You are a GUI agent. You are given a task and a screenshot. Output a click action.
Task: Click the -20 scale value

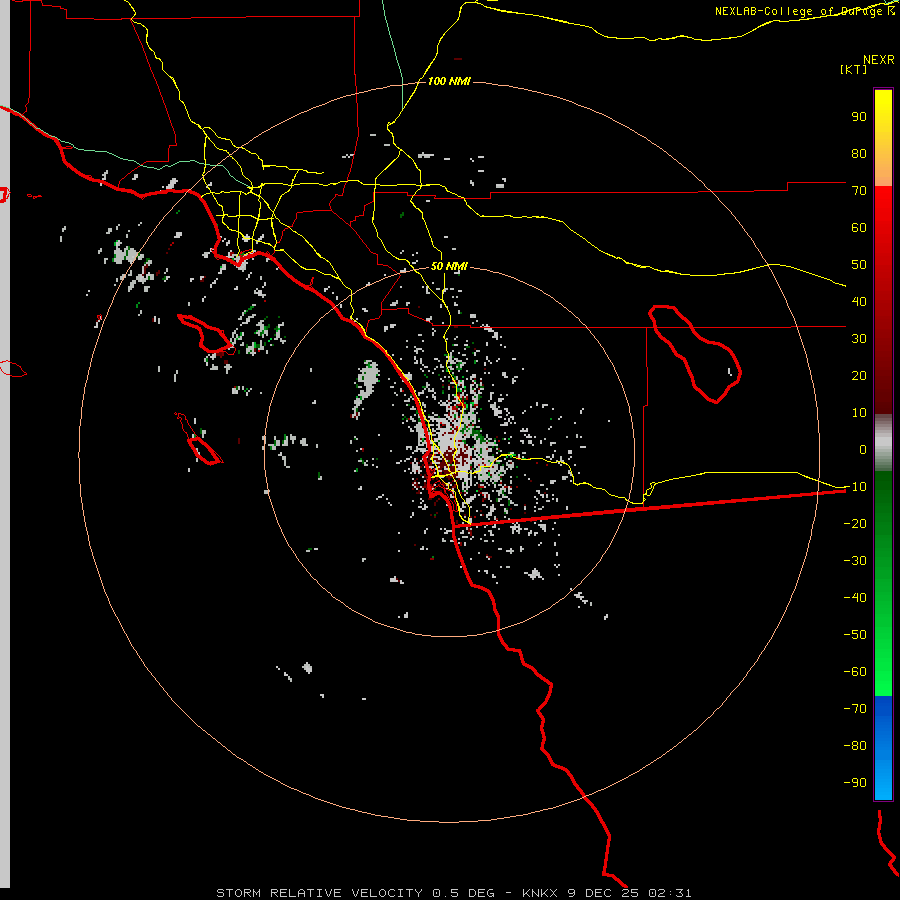(x=855, y=523)
